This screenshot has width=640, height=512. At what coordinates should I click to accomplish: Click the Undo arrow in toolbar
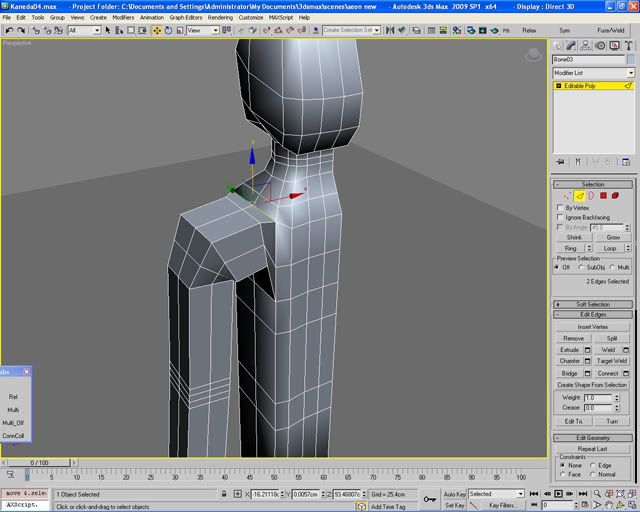9,31
